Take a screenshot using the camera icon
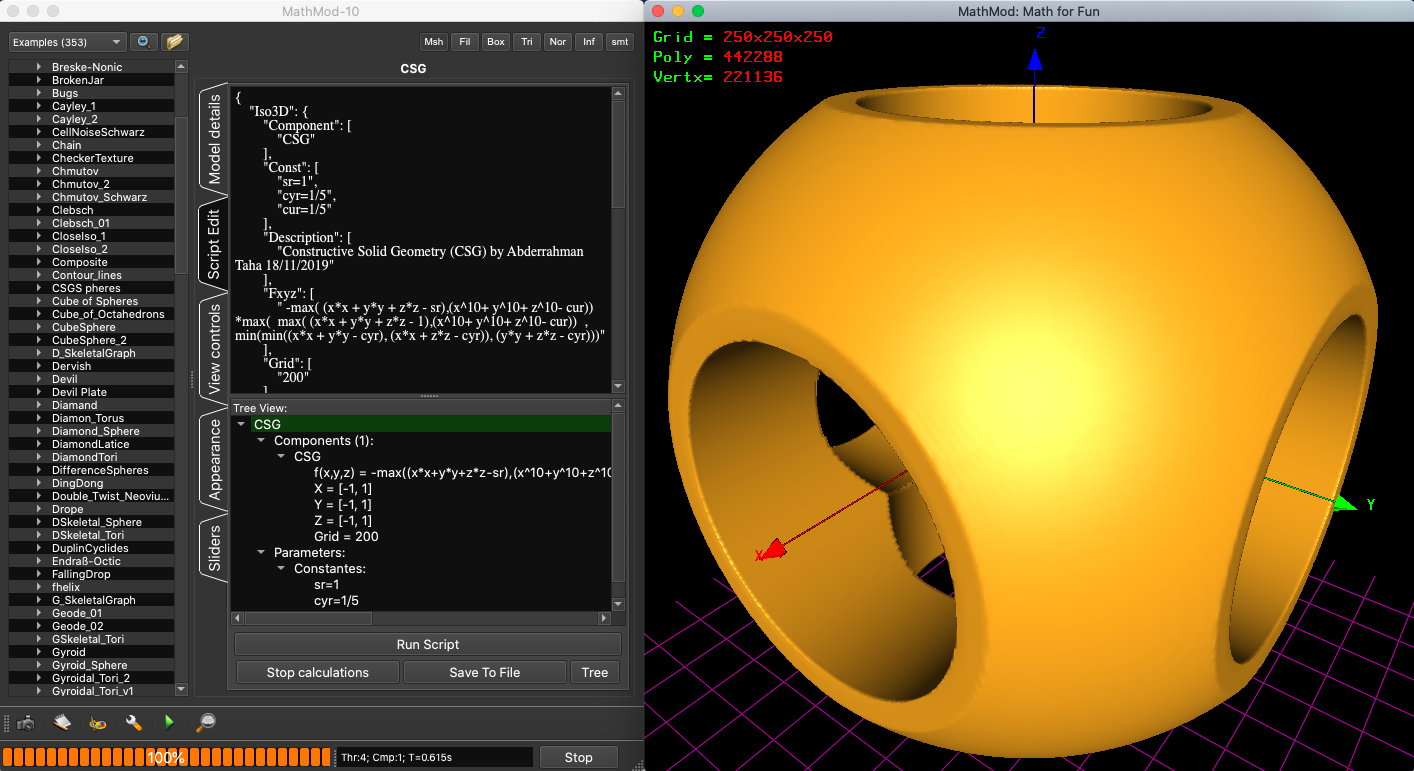Screen dimensions: 1414x771 pyautogui.click(x=26, y=723)
